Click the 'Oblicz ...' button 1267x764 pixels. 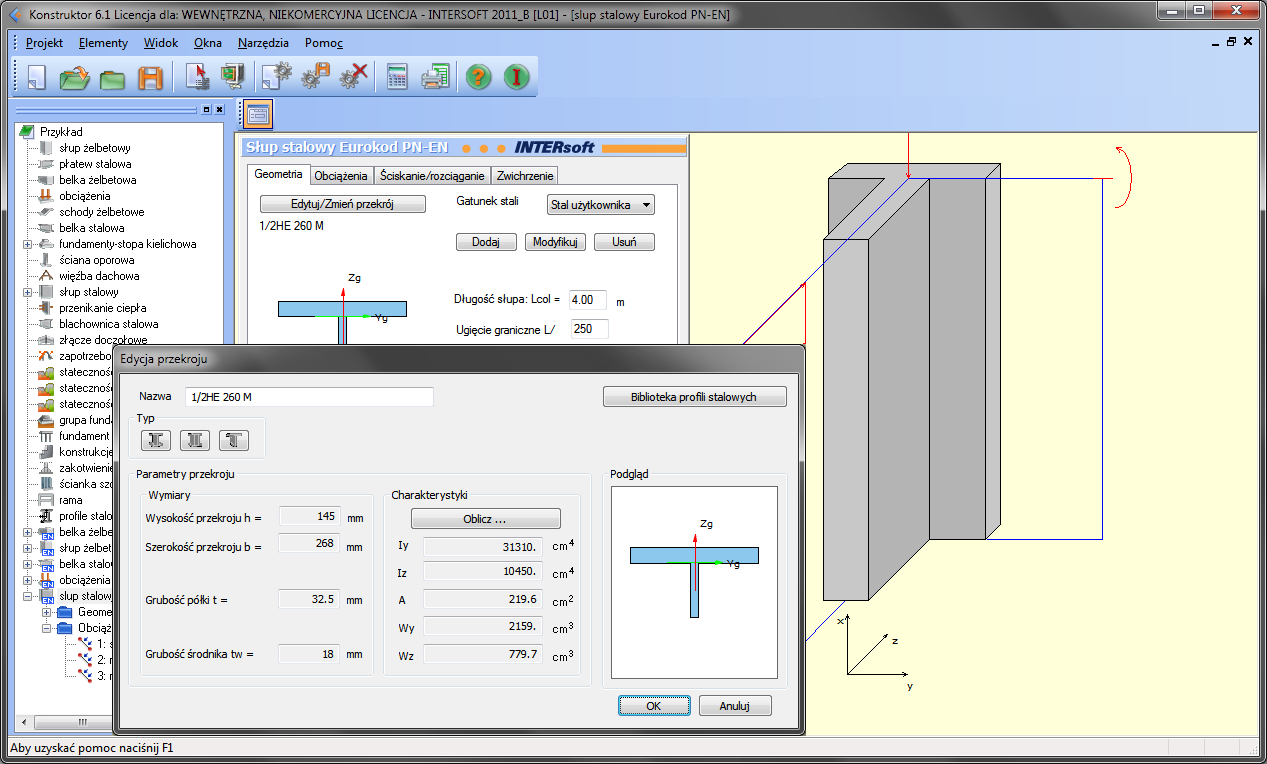485,519
